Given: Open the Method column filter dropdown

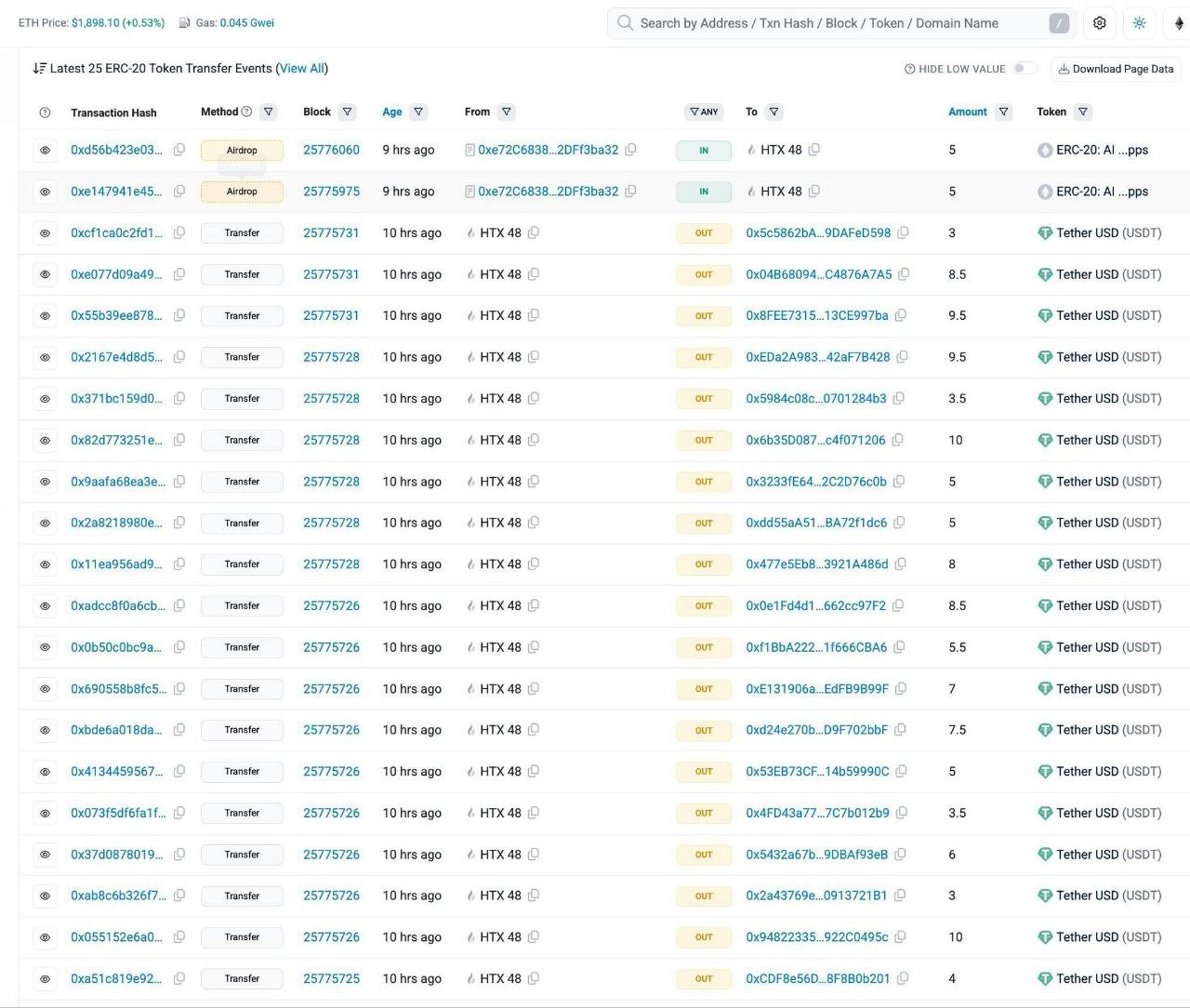Looking at the screenshot, I should 269,112.
